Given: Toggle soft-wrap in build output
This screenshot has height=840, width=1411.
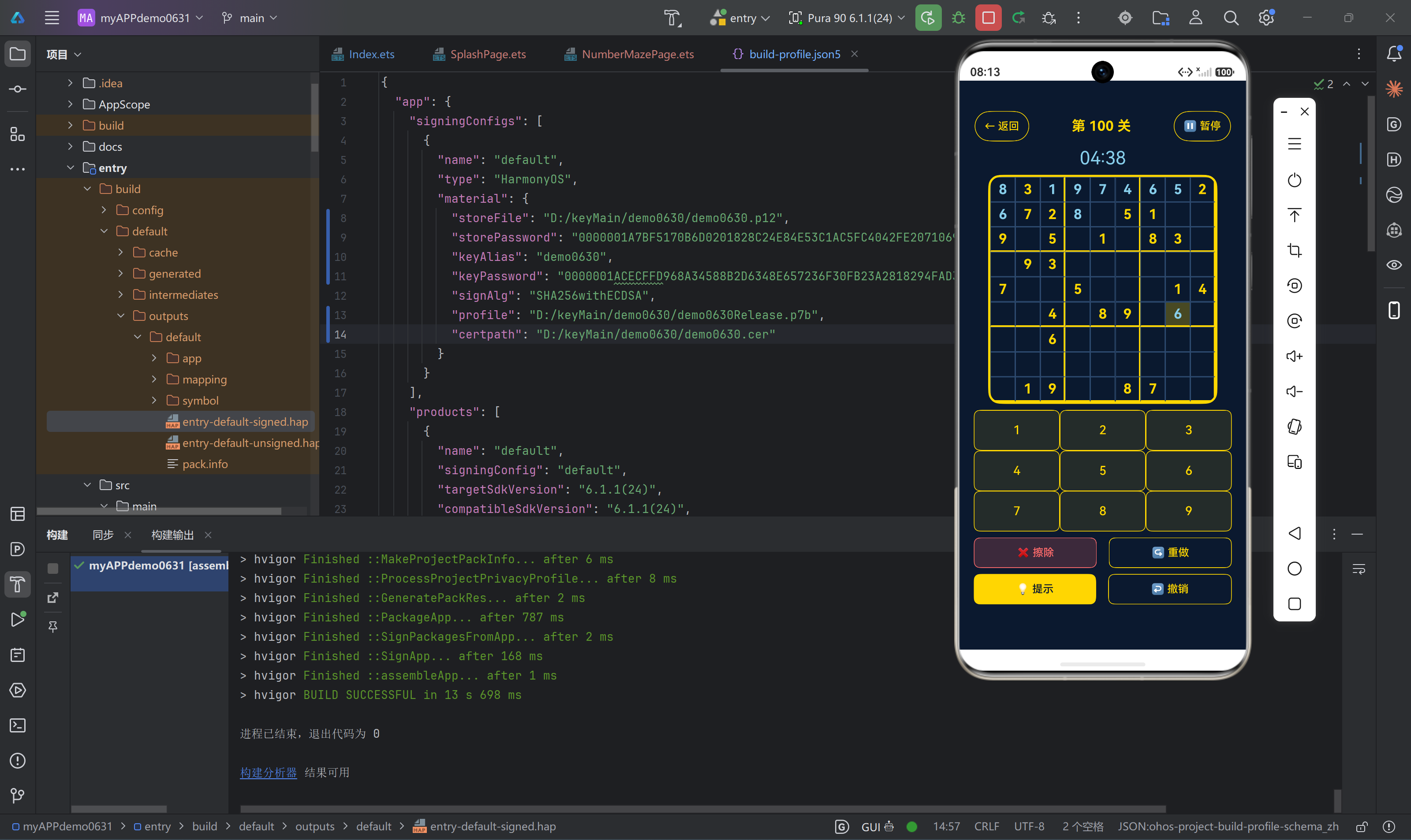Looking at the screenshot, I should click(x=1359, y=569).
